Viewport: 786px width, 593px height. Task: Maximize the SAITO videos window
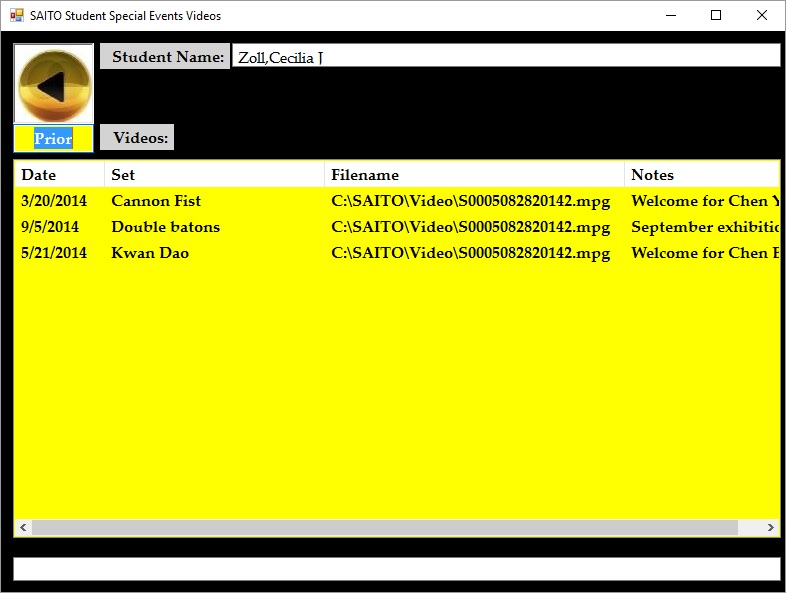click(716, 15)
